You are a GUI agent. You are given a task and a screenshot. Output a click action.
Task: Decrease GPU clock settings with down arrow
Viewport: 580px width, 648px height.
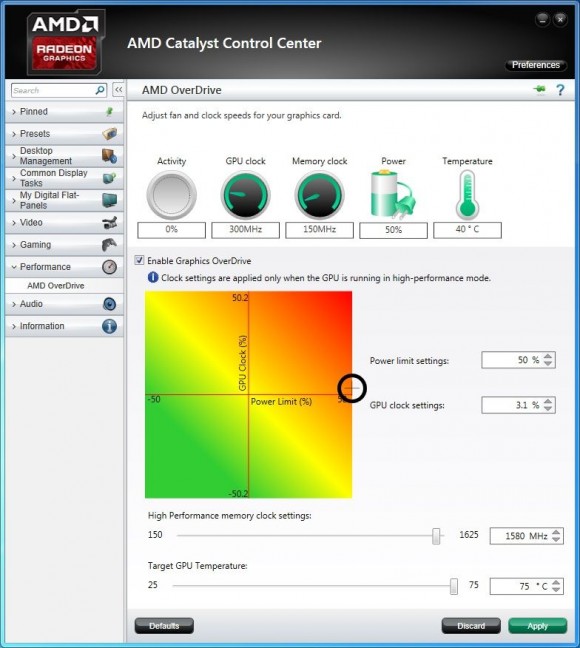(x=548, y=409)
